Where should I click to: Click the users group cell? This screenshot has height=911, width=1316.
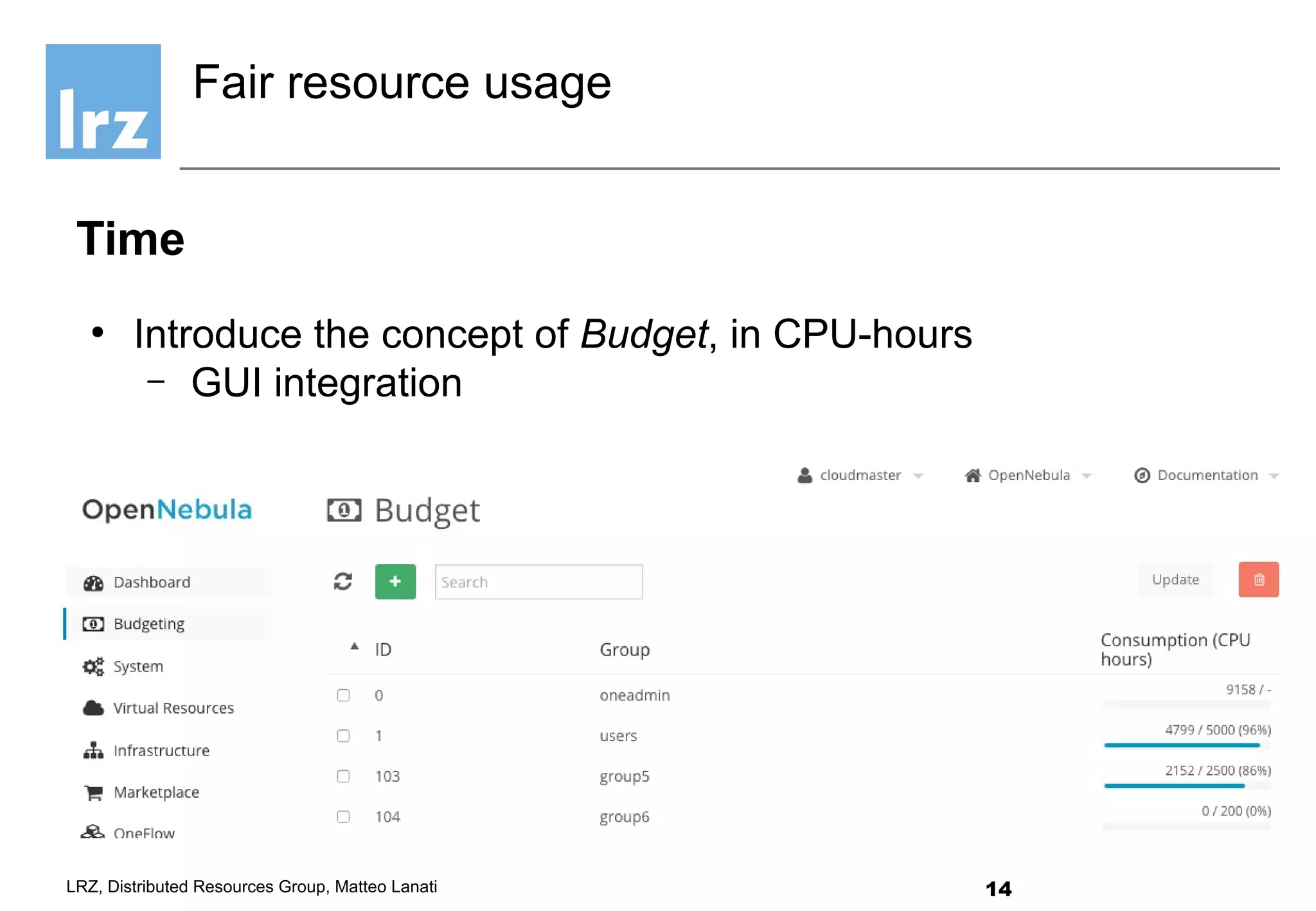618,736
